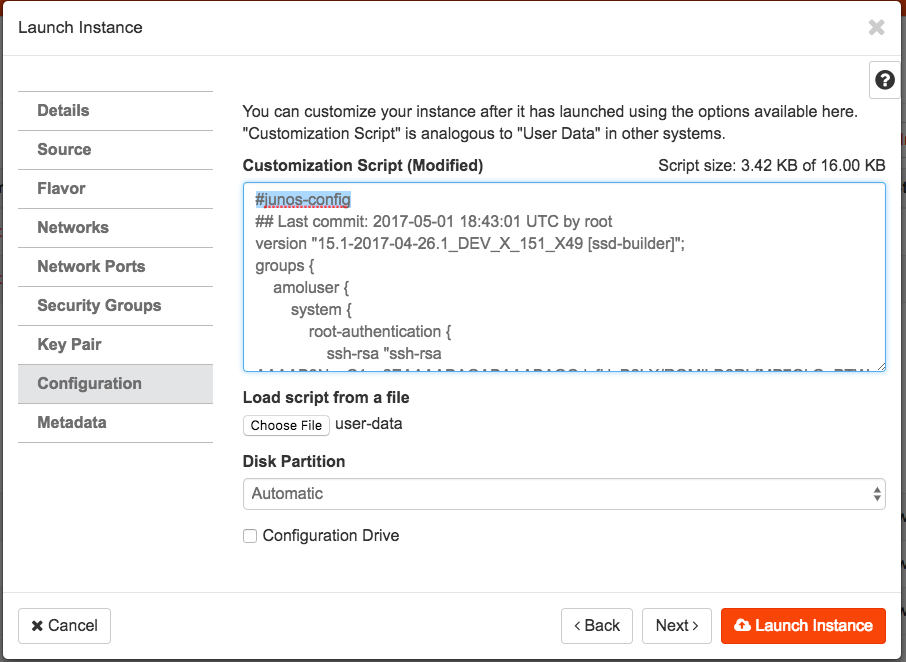Select the Configuration tab

[90, 384]
